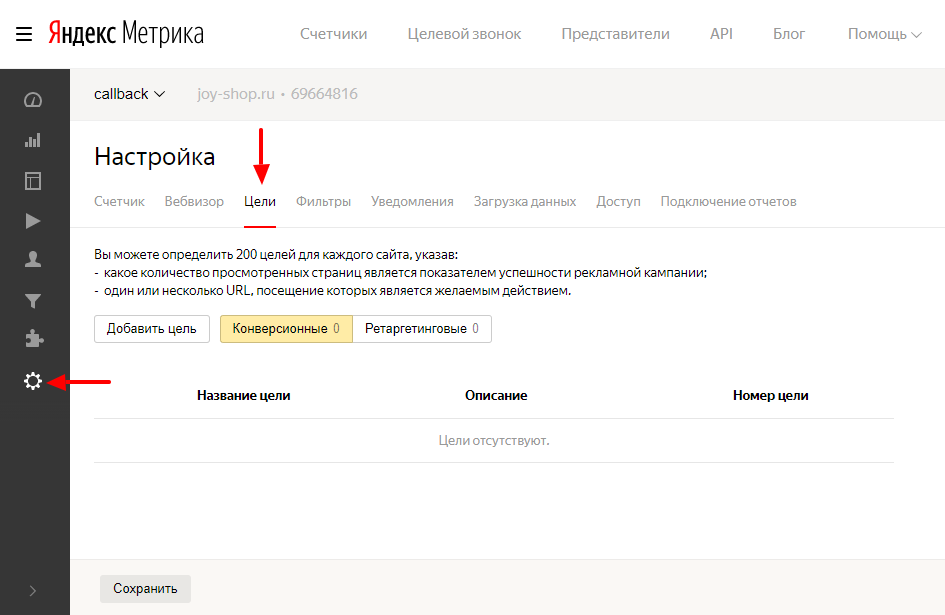This screenshot has height=615, width=945.
Task: Switch to the Фильтры tab
Action: pos(323,201)
